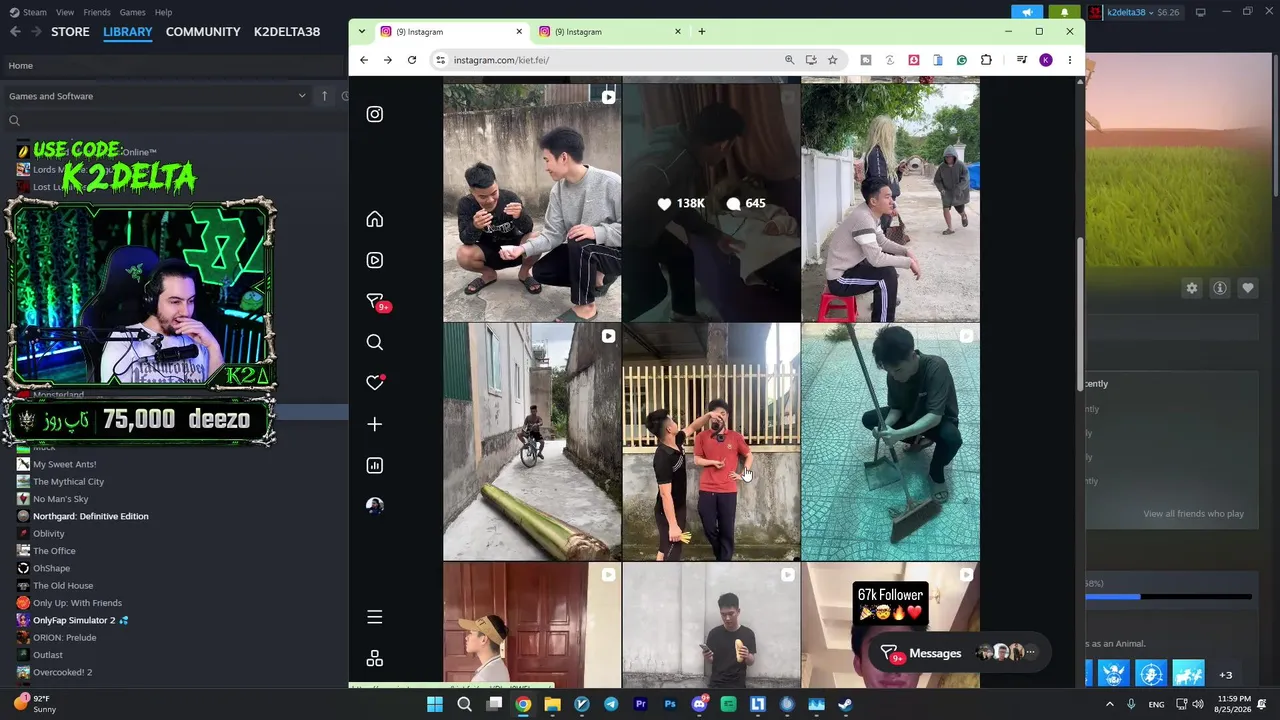Screen dimensions: 1280x720
Task: Show hidden icons in the system tray
Action: coord(1110,704)
